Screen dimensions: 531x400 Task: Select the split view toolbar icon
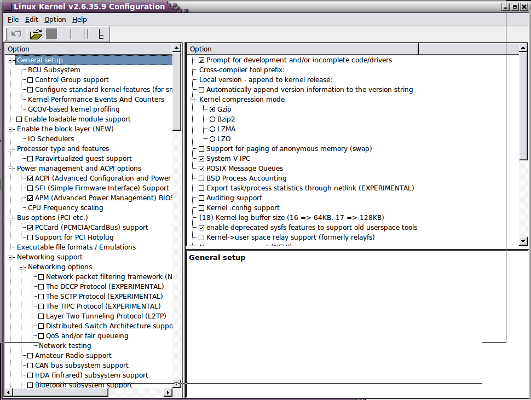86,34
